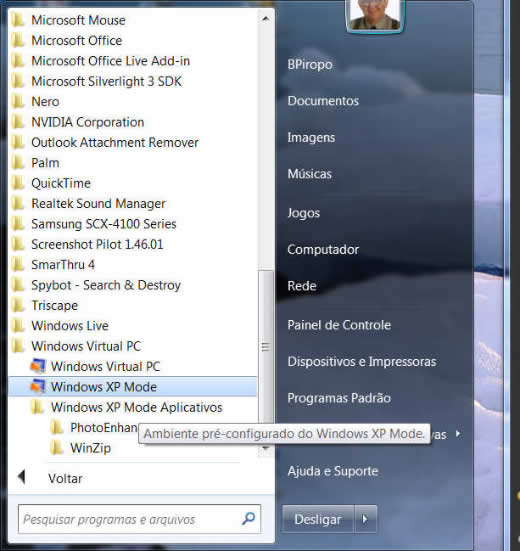Click the Windows Virtual PC application icon
Screen dimensions: 520x551
(x=38, y=366)
